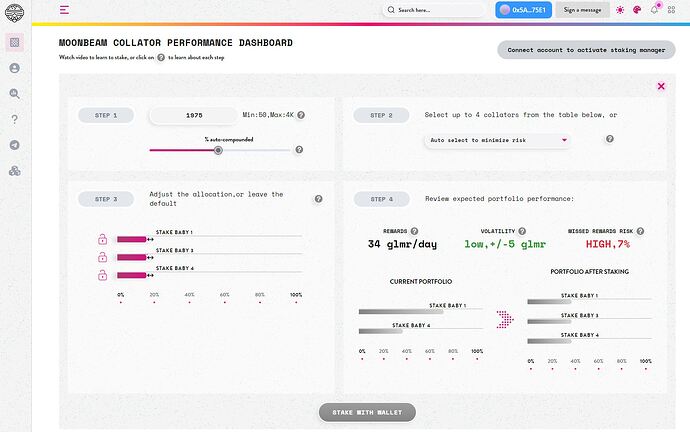The image size is (690, 432).
Task: Click the stake amount field showing 1975
Action: [194, 115]
